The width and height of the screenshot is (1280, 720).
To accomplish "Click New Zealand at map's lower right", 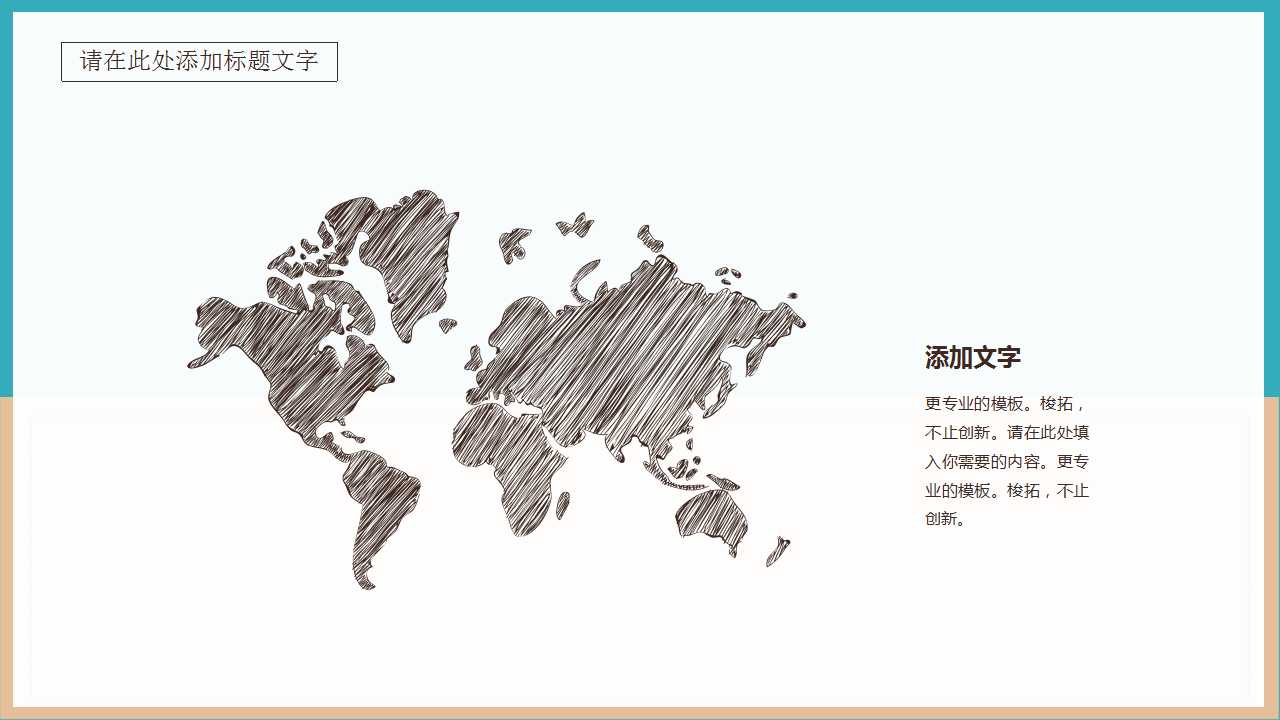I will [x=777, y=551].
